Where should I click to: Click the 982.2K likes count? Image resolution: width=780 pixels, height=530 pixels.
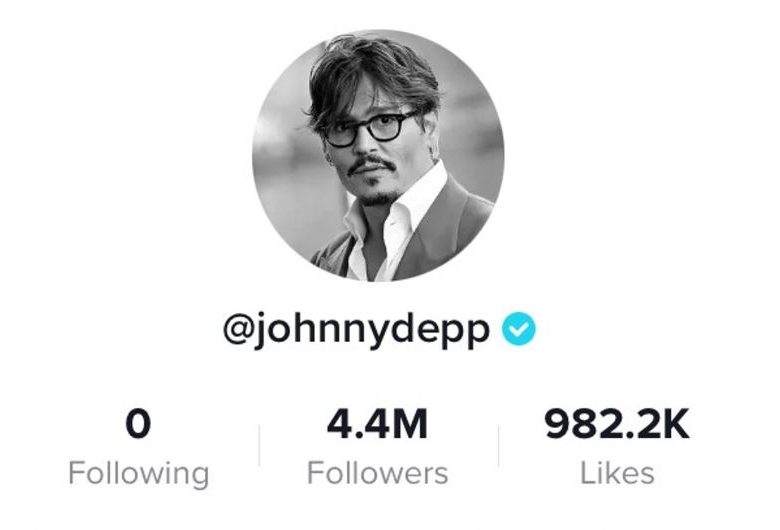point(617,424)
